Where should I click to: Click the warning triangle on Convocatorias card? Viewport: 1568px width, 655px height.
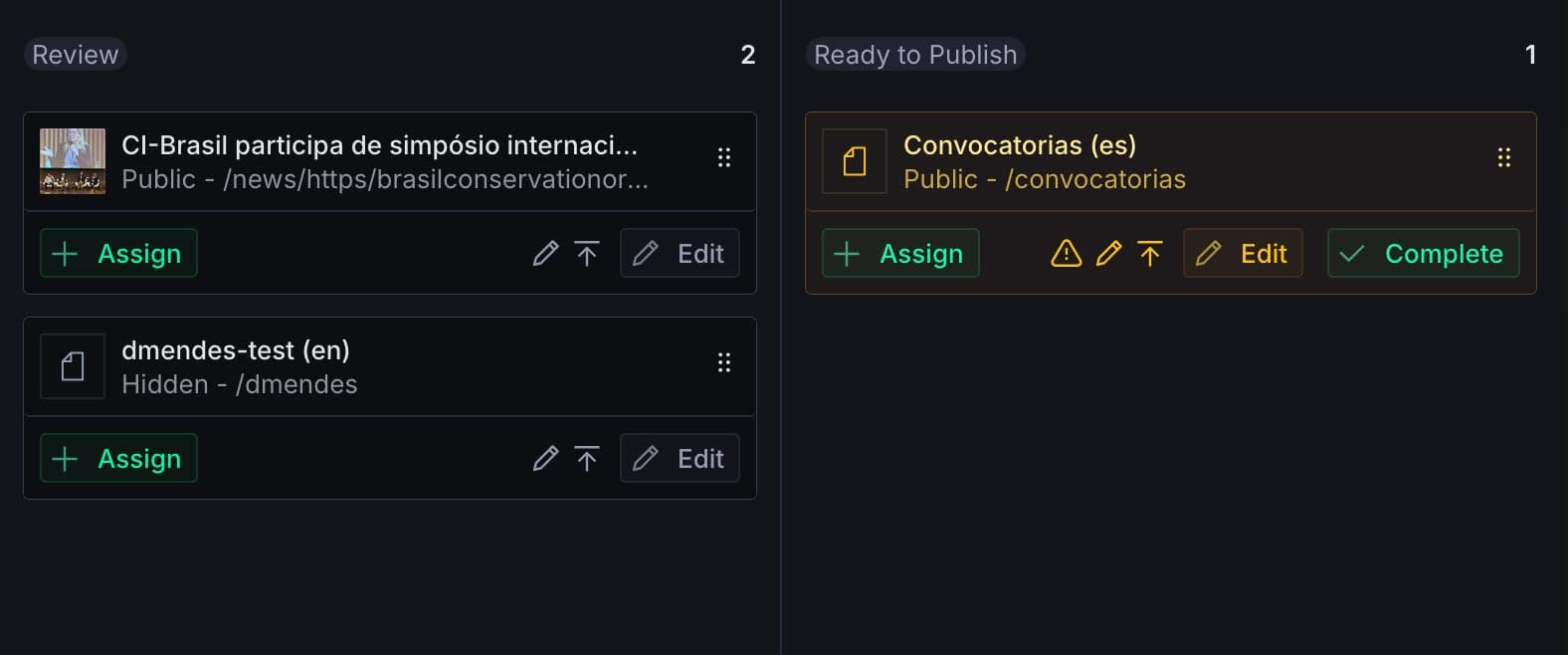[1065, 254]
